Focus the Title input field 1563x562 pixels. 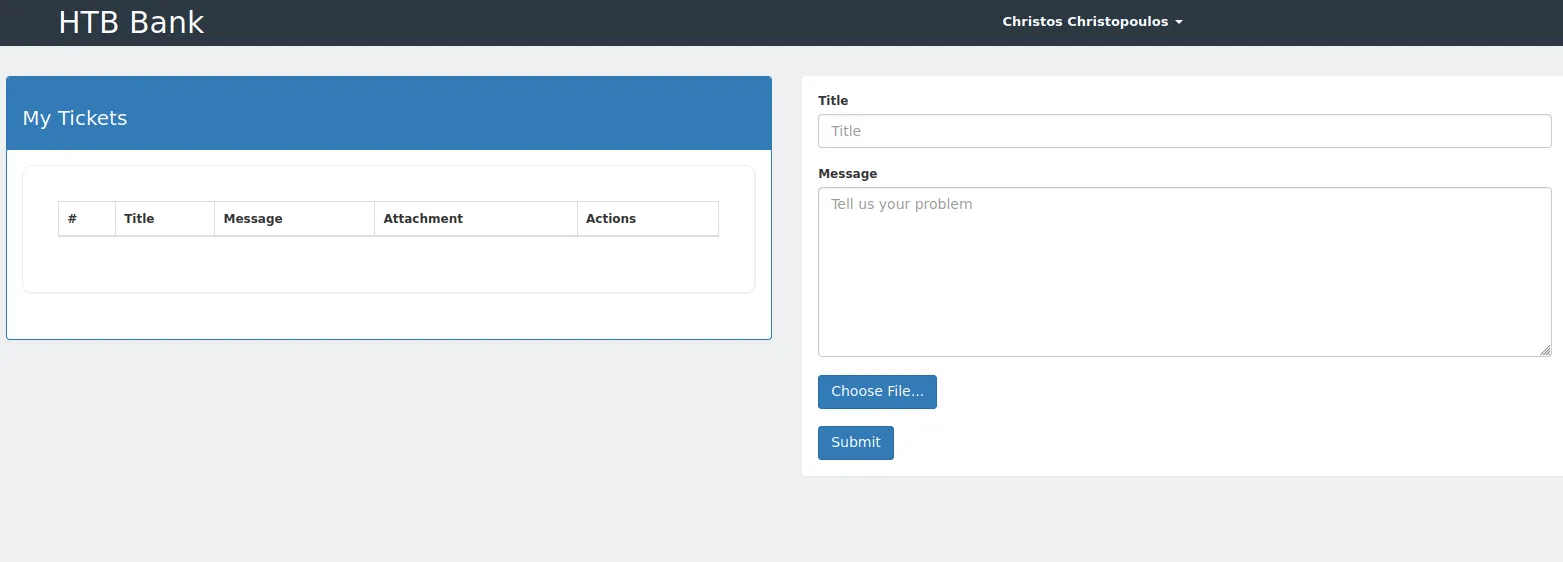1184,131
